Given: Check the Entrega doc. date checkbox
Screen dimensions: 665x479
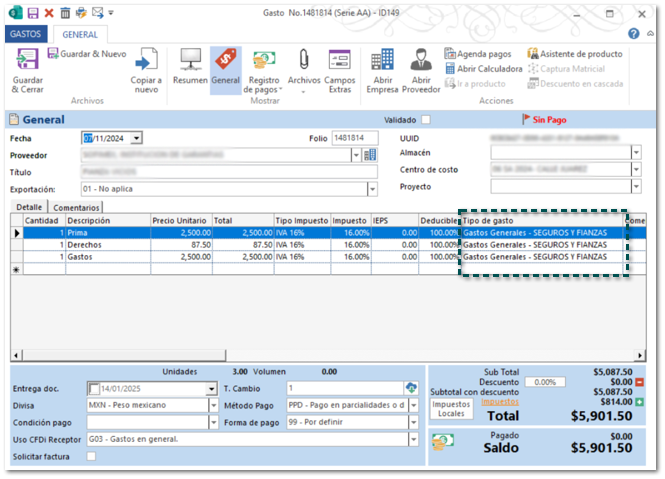Looking at the screenshot, I should click(94, 388).
